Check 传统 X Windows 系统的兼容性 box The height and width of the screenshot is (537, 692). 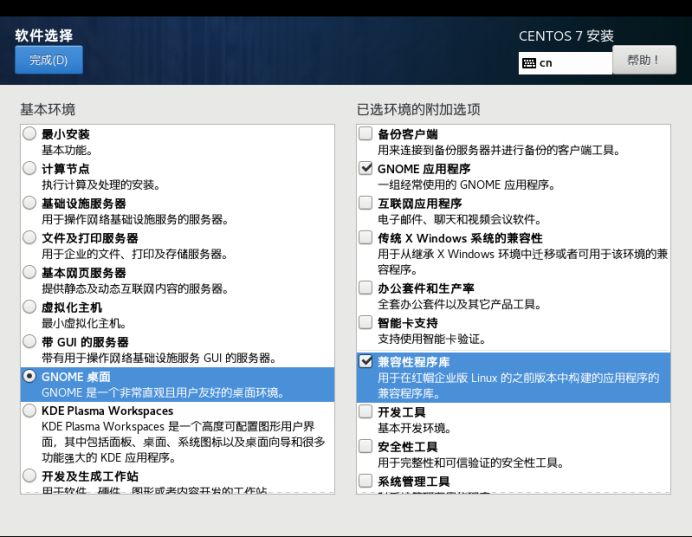pos(366,238)
